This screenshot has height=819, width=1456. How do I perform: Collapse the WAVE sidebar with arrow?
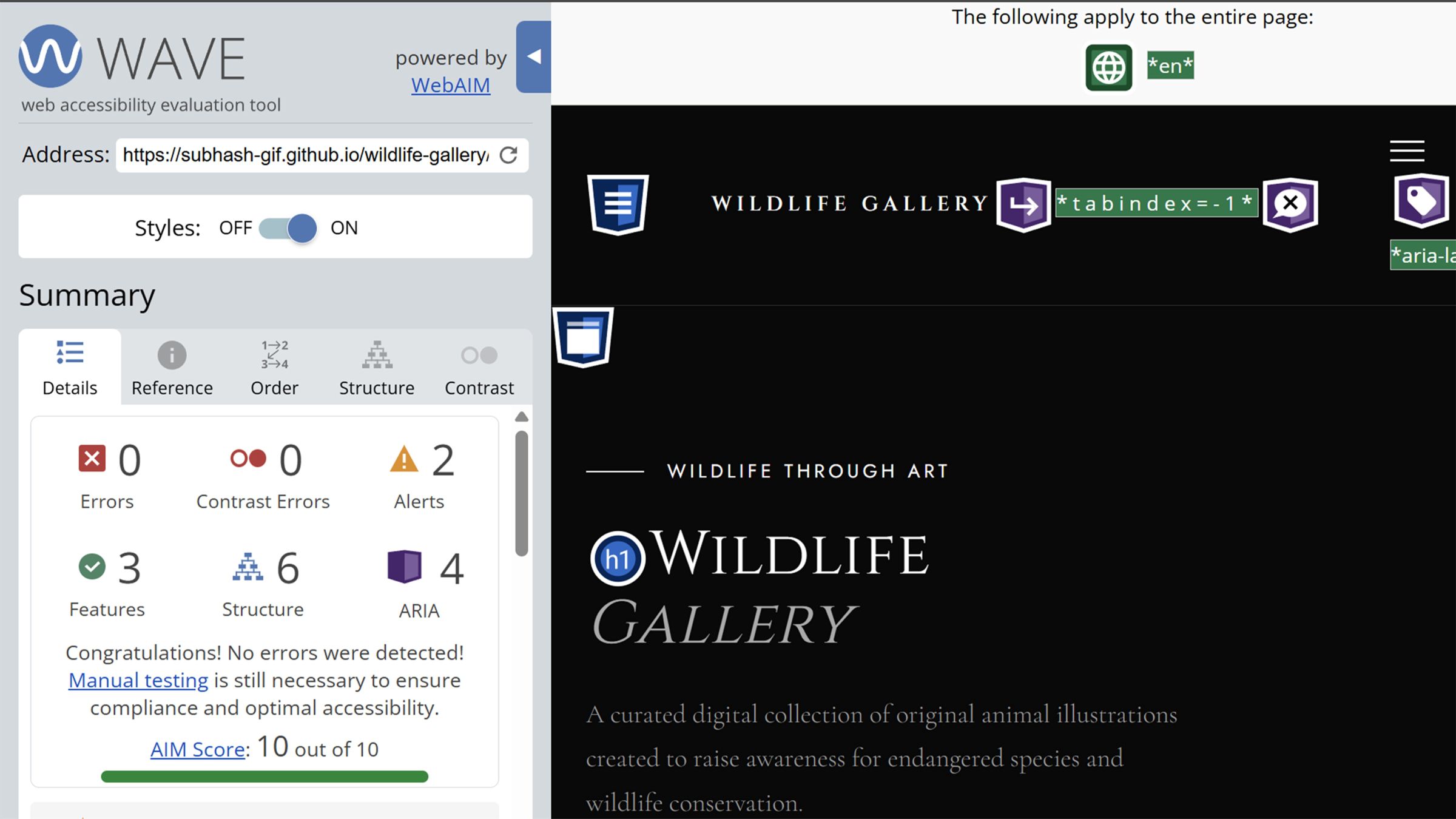[533, 56]
